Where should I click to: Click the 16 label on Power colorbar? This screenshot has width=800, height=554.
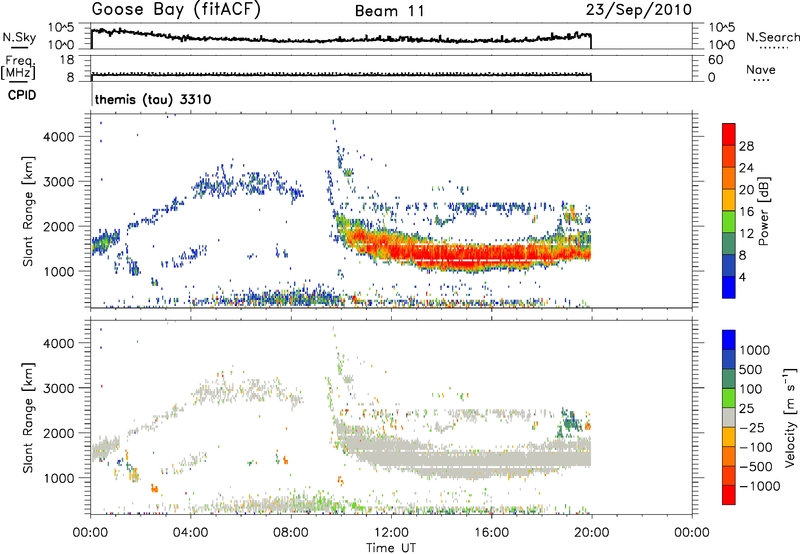pos(746,211)
